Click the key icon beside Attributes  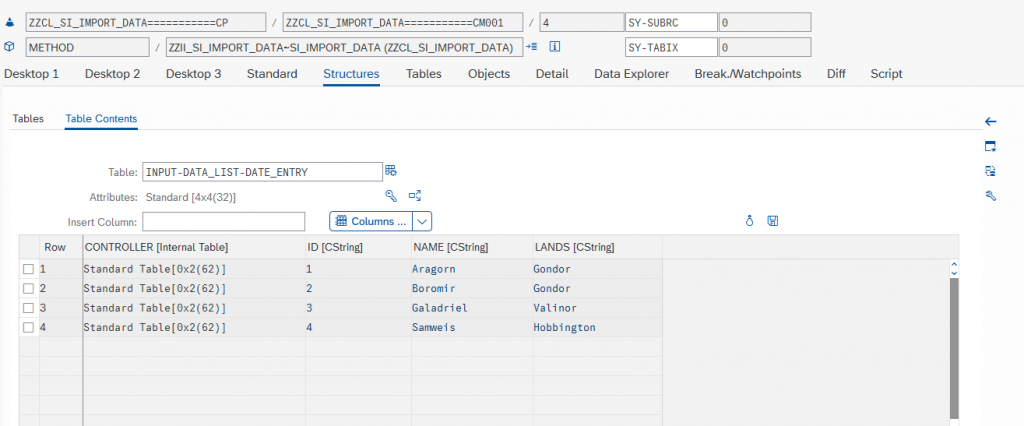click(x=391, y=195)
